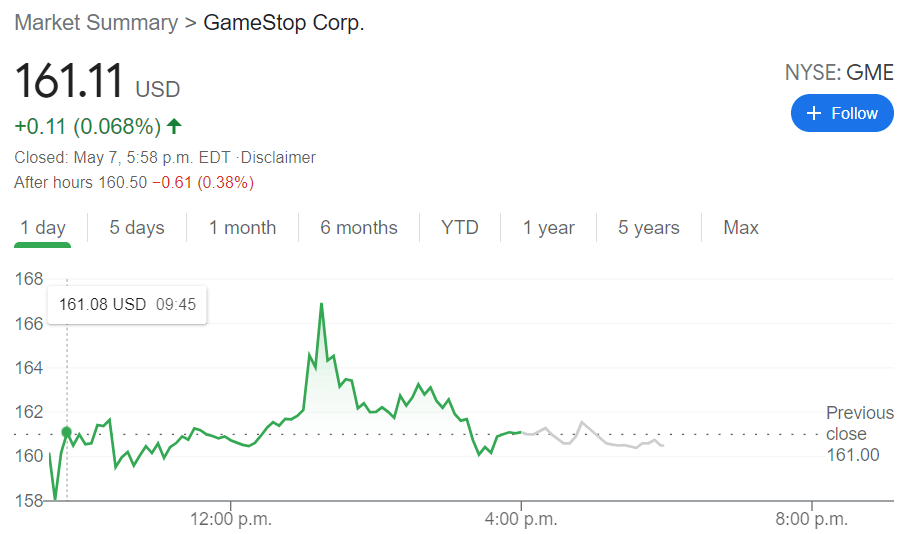Switch to the 1 month tab
Viewport: 919px width, 534px height.
click(x=242, y=228)
